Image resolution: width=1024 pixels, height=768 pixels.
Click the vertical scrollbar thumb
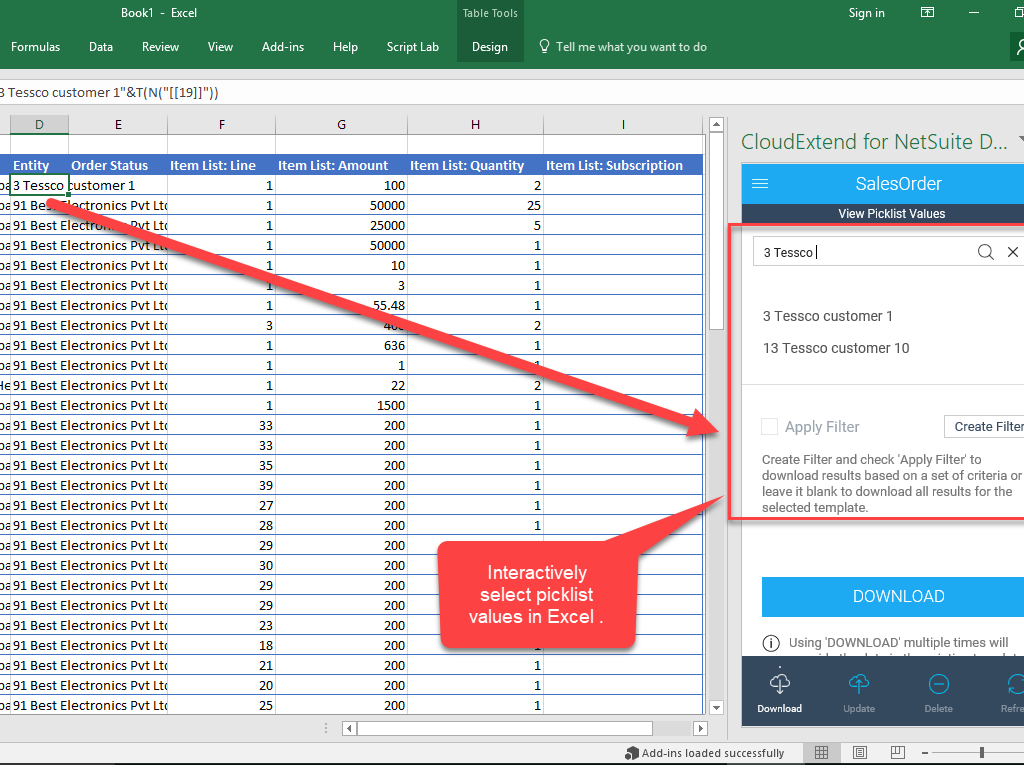tap(716, 232)
